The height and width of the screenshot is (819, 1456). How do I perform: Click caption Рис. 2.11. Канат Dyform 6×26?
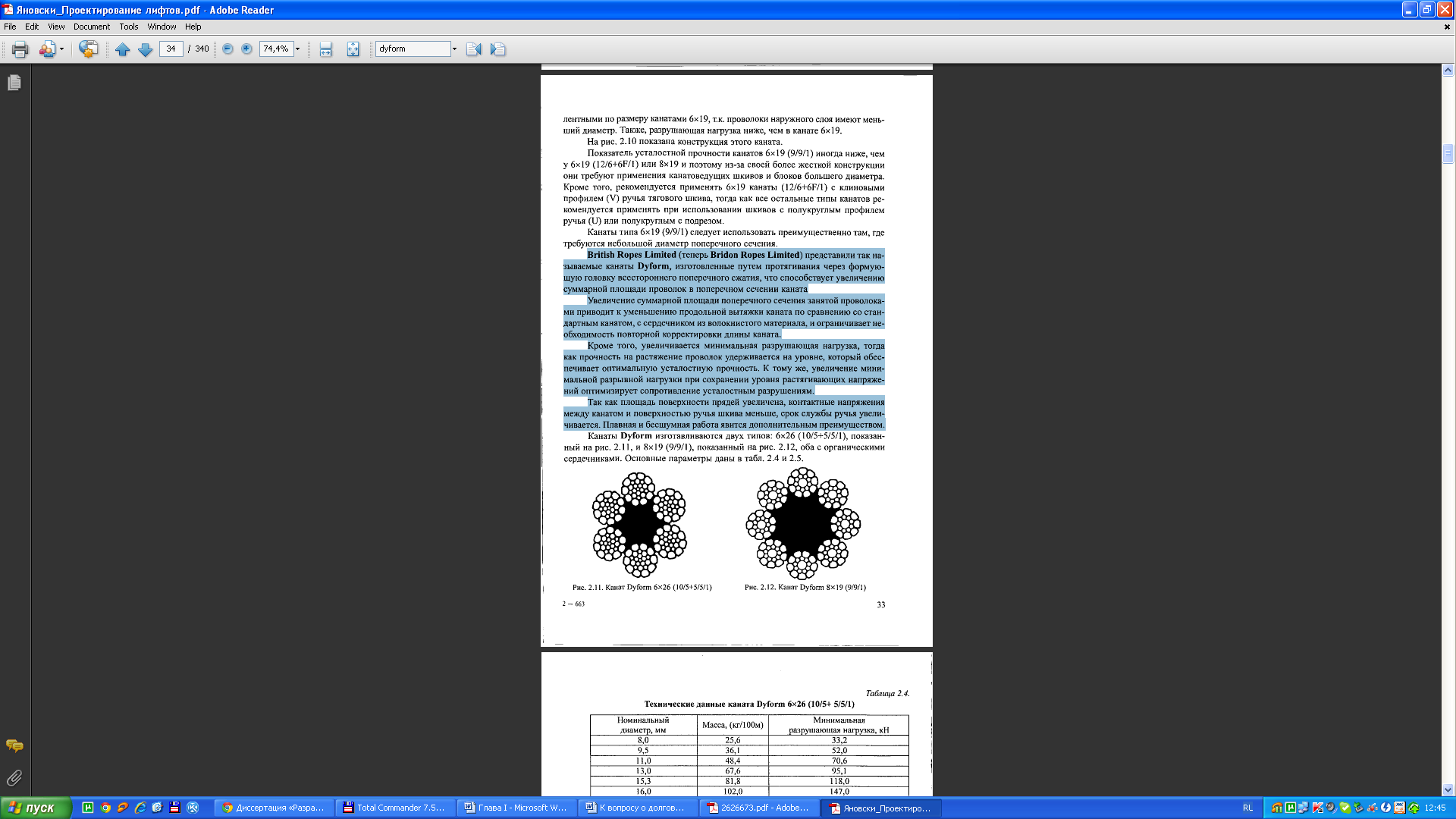coord(642,587)
